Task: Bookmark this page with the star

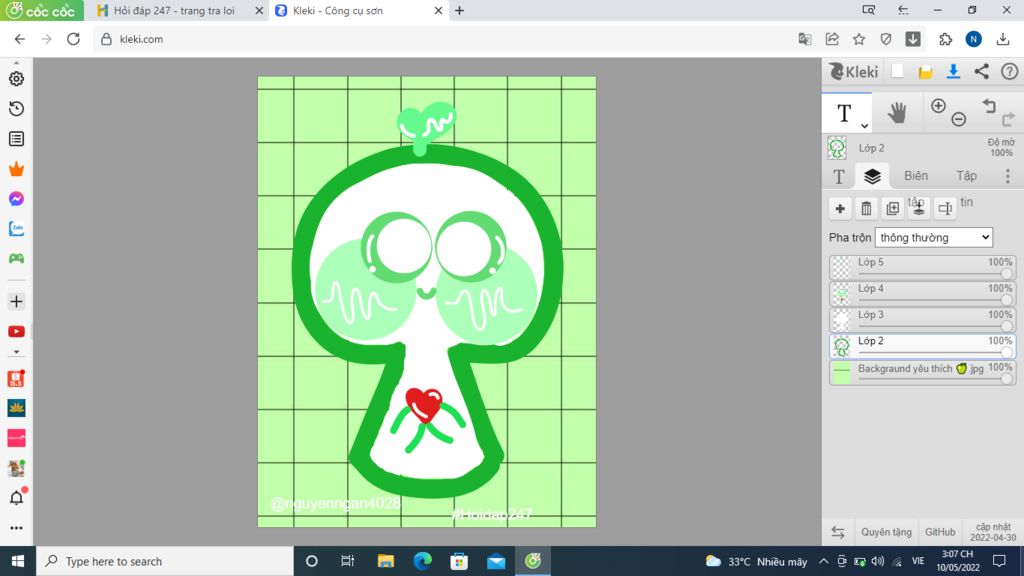Action: [859, 39]
